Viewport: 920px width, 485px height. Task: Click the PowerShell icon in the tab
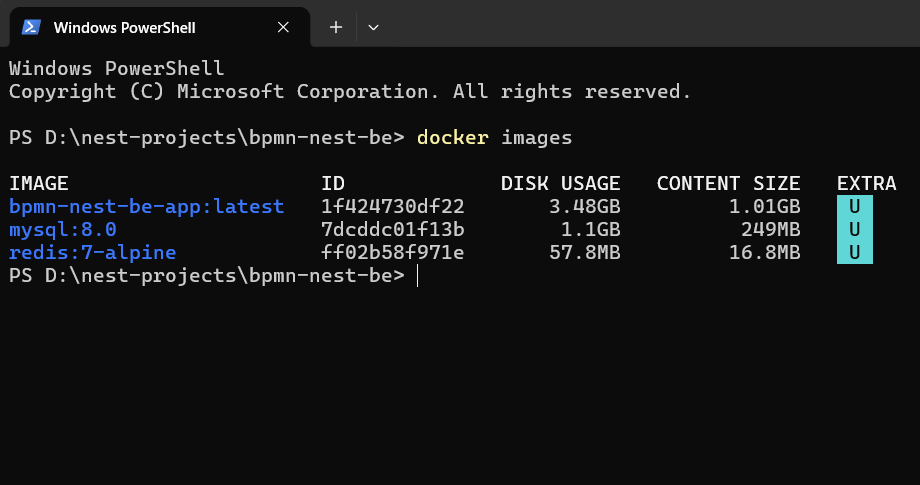coord(31,27)
